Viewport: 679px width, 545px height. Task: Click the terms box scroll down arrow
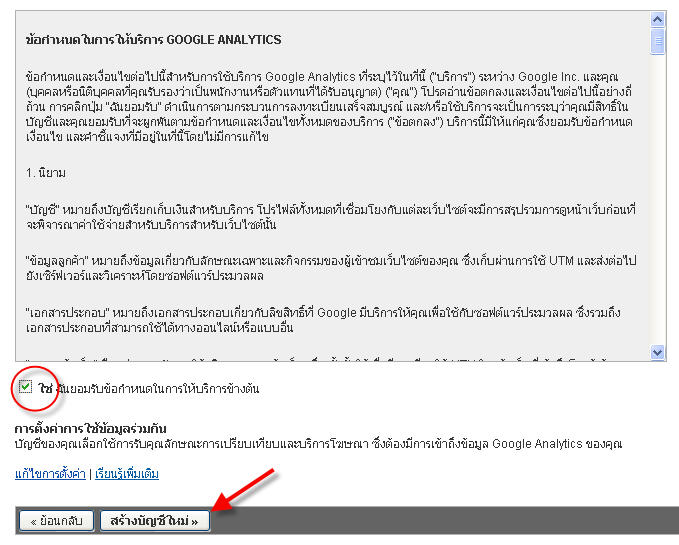(x=657, y=352)
